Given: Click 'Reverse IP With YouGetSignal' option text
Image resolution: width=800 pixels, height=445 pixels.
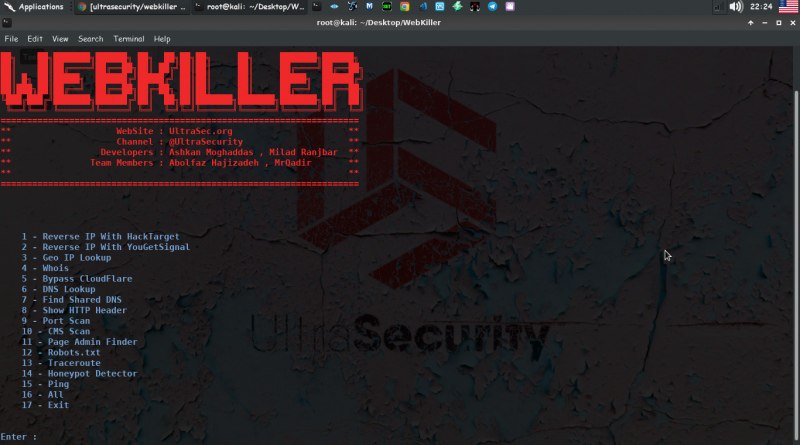Looking at the screenshot, I should tap(116, 247).
